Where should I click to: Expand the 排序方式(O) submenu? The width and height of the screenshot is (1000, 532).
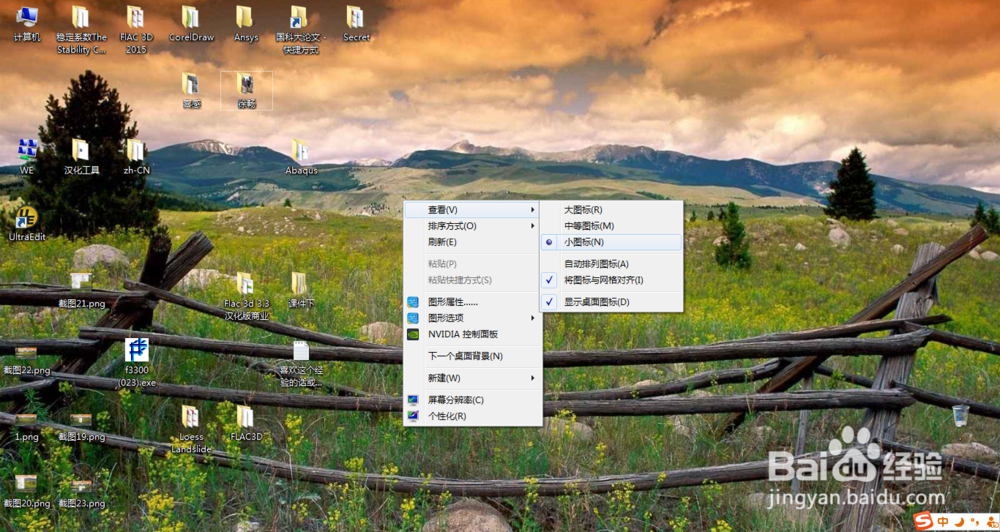tap(473, 226)
